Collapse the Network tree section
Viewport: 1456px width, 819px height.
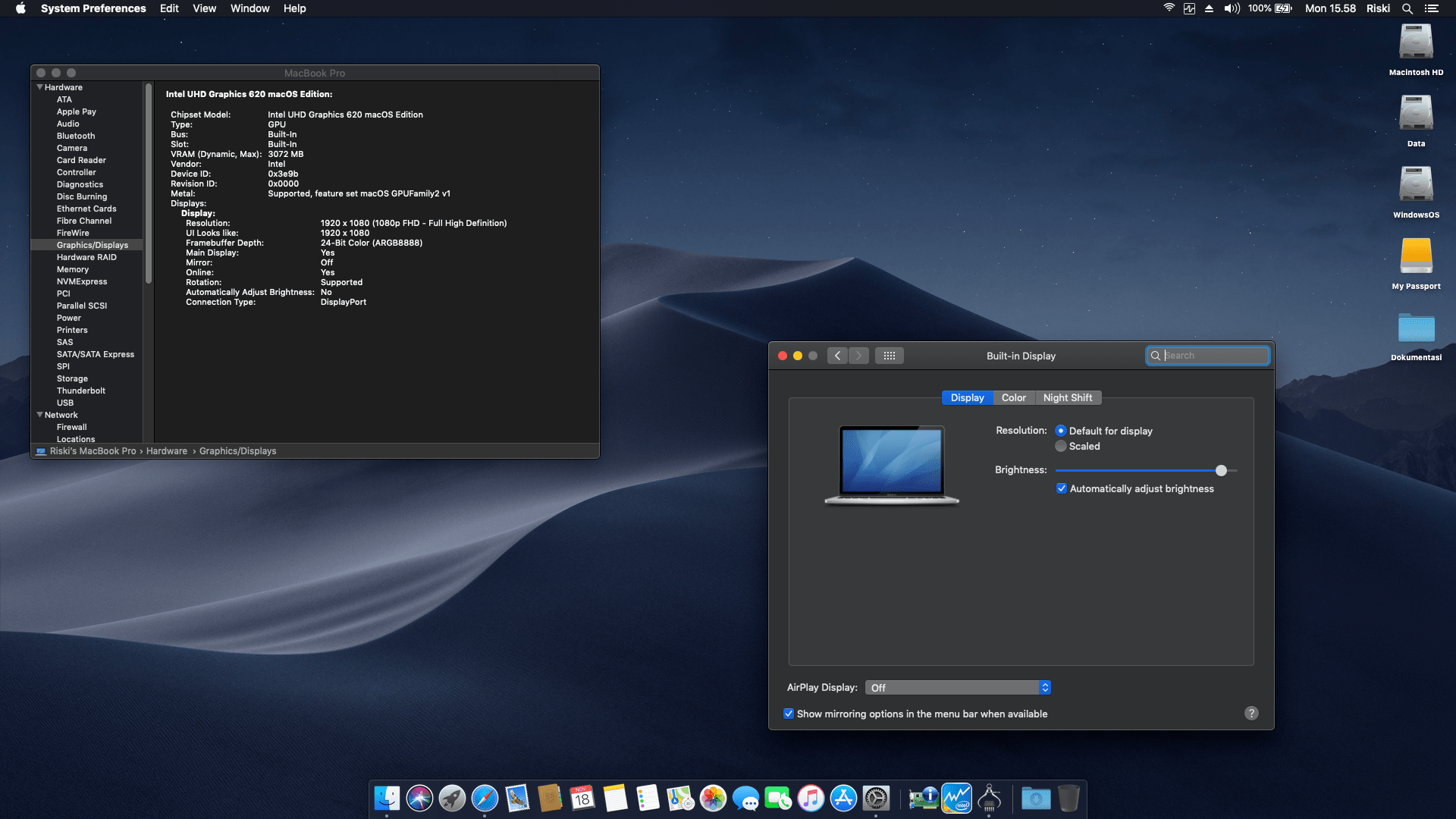point(39,415)
